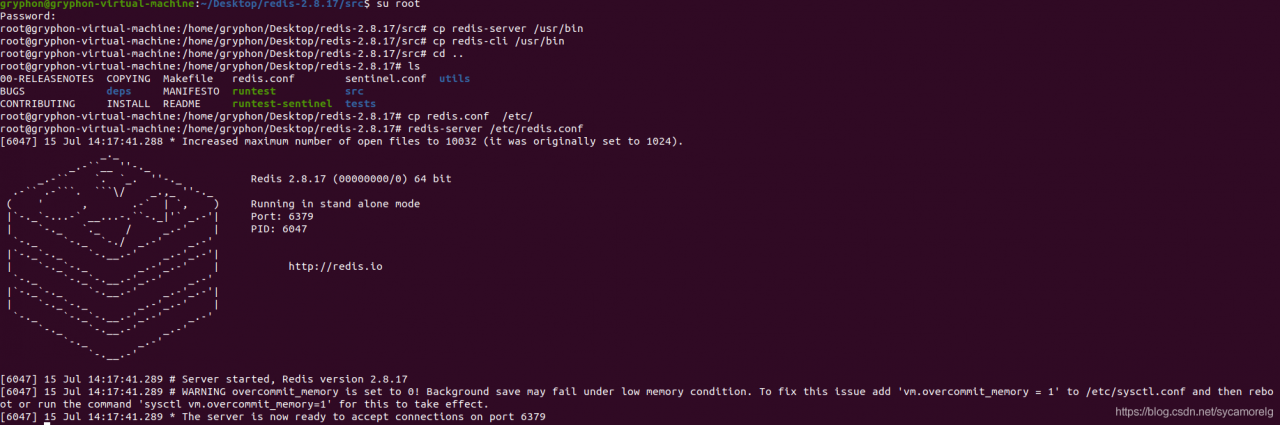Click the blue utils directory name
Image resolution: width=1280 pixels, height=425 pixels.
tap(454, 78)
